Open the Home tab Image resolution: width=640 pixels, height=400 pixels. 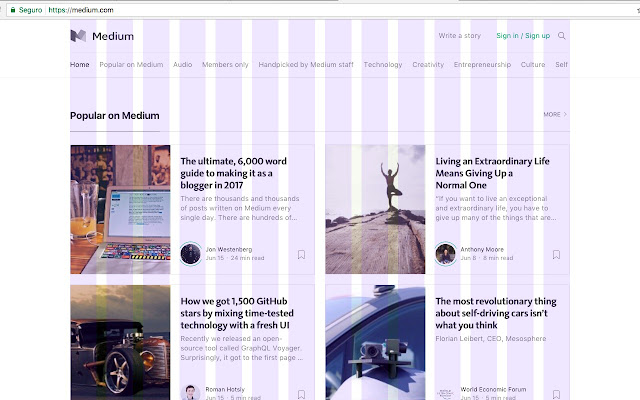point(80,64)
